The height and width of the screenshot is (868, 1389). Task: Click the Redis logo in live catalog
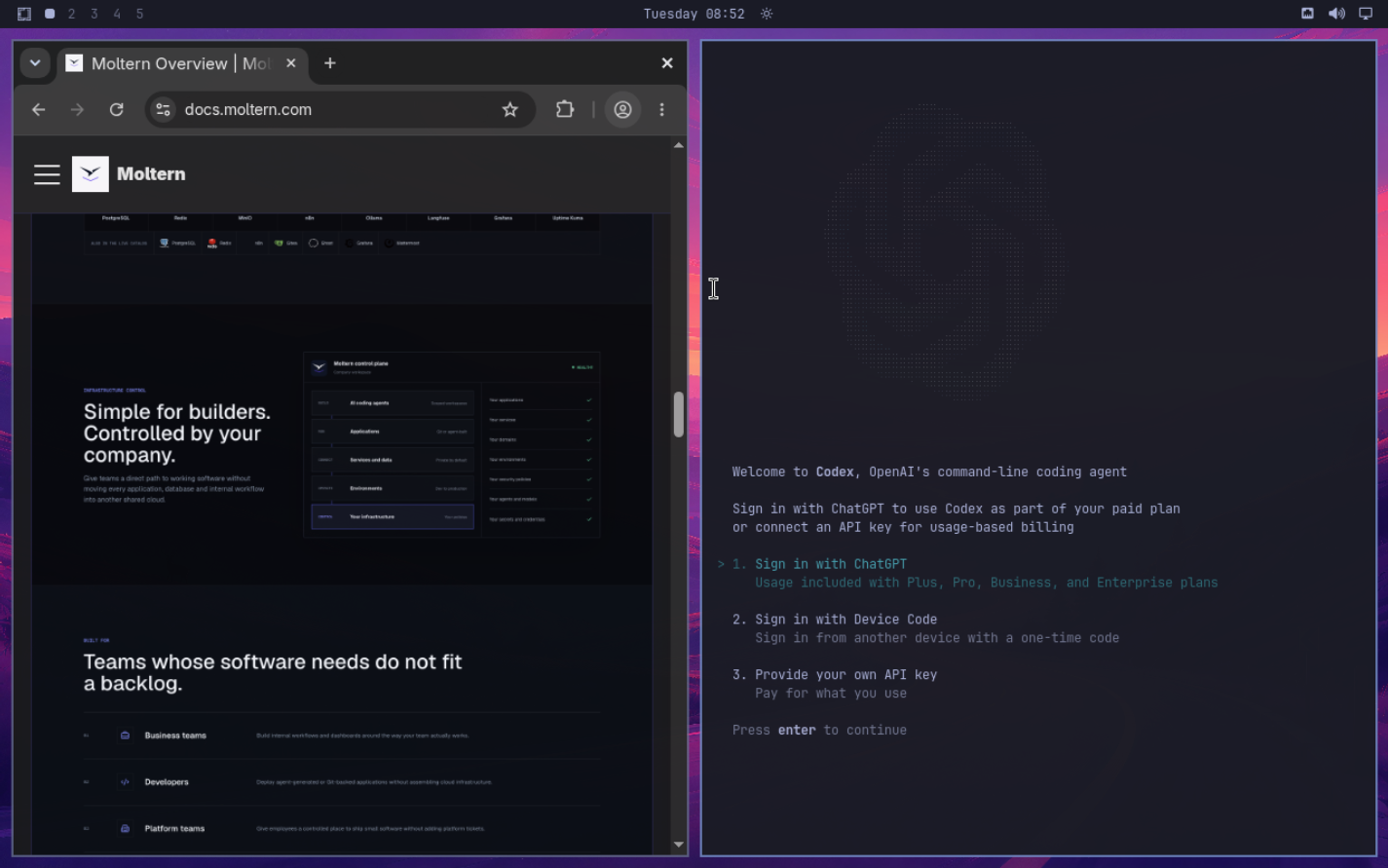tap(211, 244)
